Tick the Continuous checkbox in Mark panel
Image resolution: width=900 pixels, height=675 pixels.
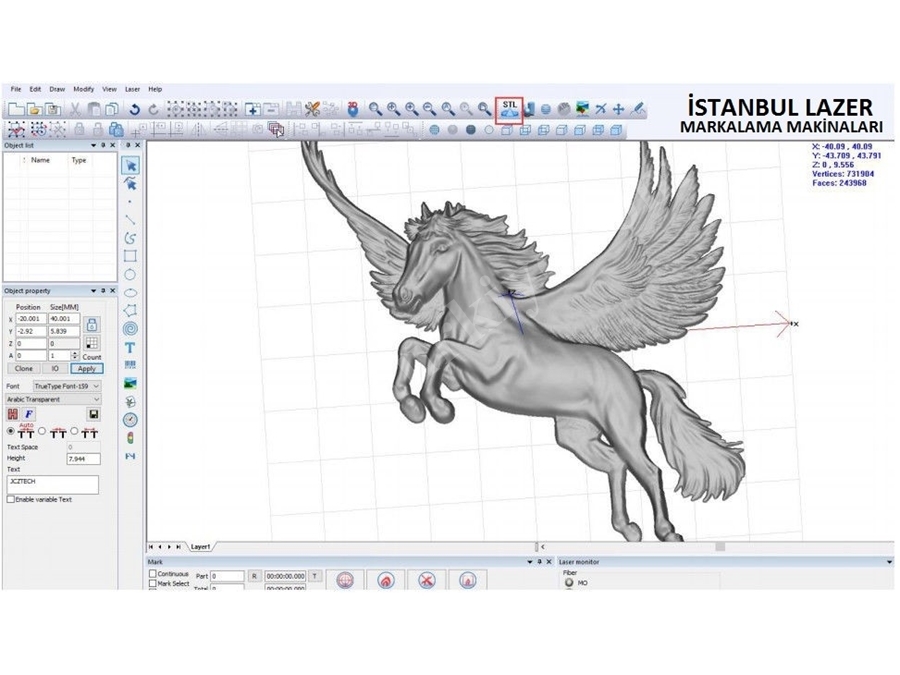(x=153, y=573)
